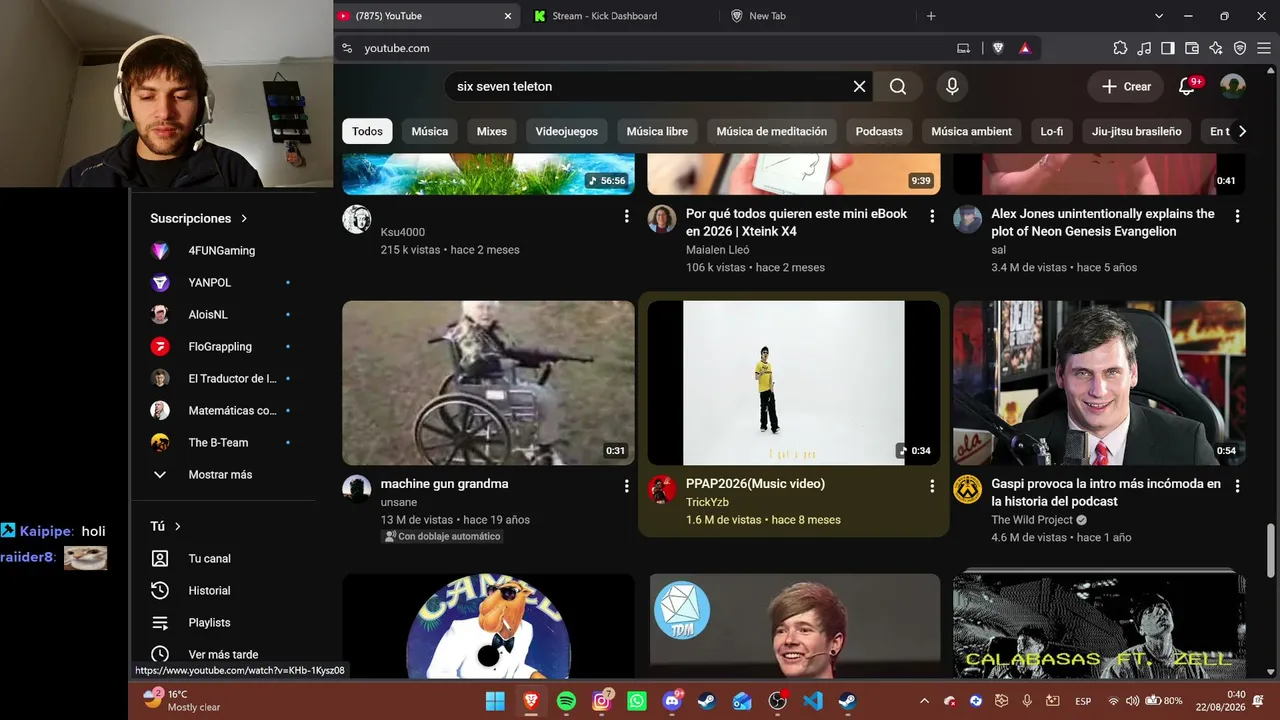The height and width of the screenshot is (720, 1280).
Task: Click the install app icon in address bar
Action: (963, 48)
